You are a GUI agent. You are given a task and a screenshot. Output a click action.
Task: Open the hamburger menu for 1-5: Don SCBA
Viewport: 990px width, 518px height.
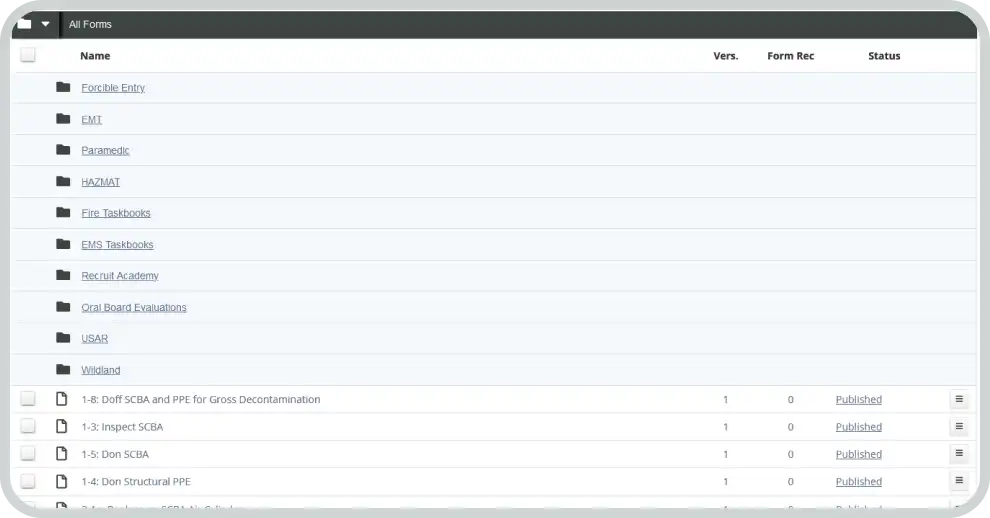(958, 454)
